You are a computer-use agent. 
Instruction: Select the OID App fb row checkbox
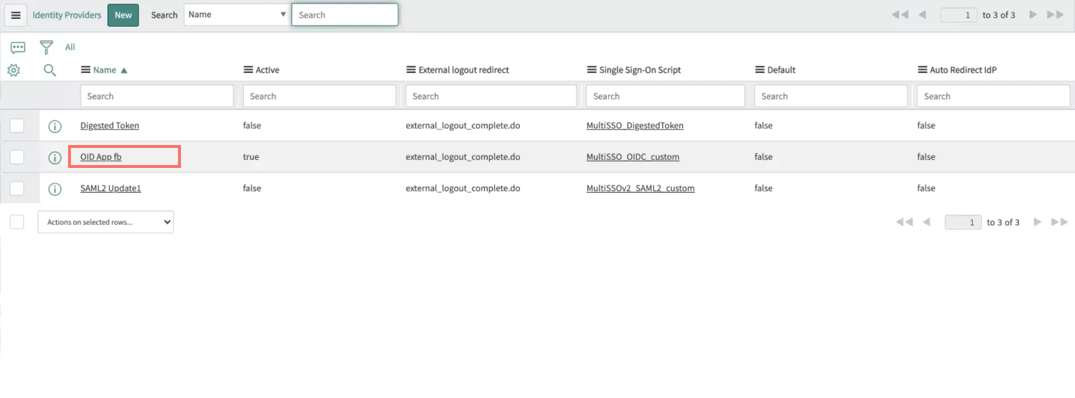coord(17,157)
